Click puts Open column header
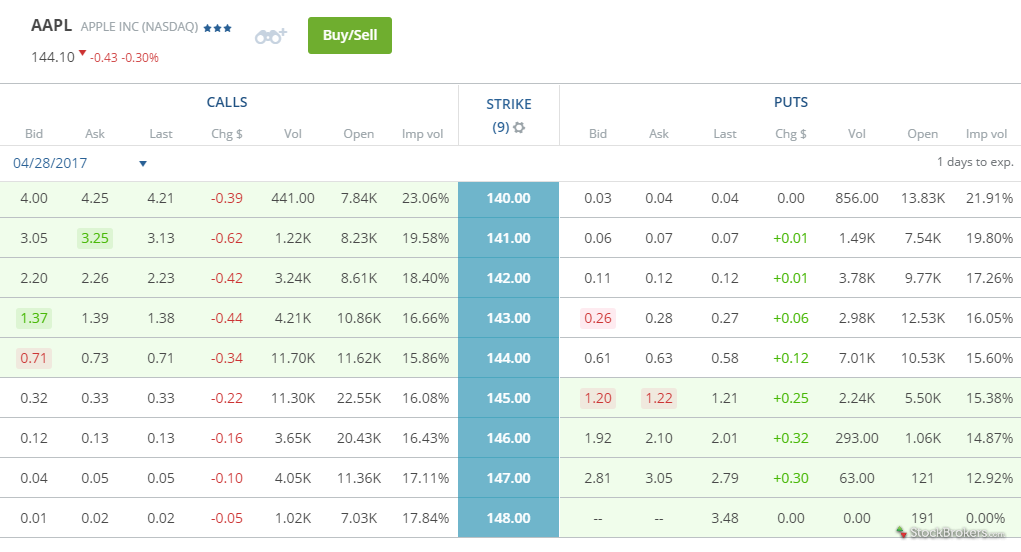This screenshot has height=552, width=1021. coord(923,133)
